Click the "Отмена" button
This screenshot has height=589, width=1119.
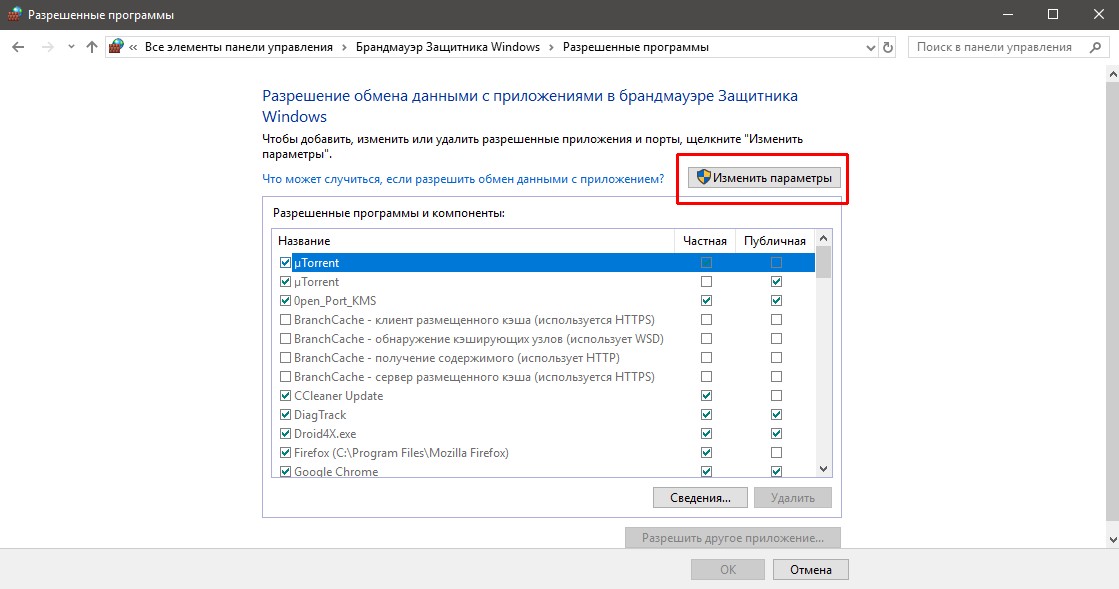click(811, 570)
